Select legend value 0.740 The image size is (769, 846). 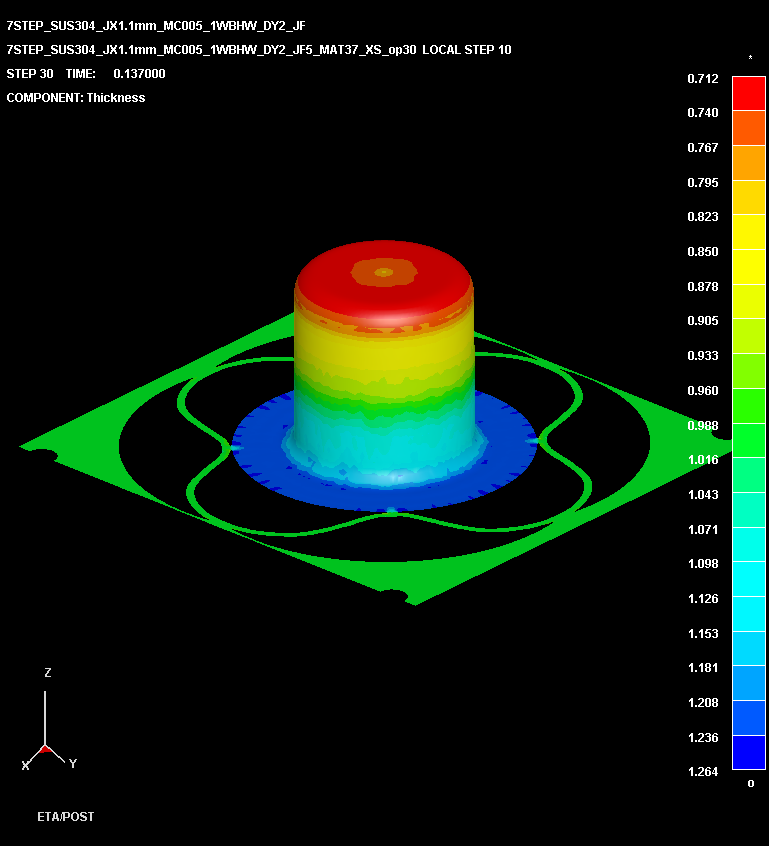tap(703, 113)
